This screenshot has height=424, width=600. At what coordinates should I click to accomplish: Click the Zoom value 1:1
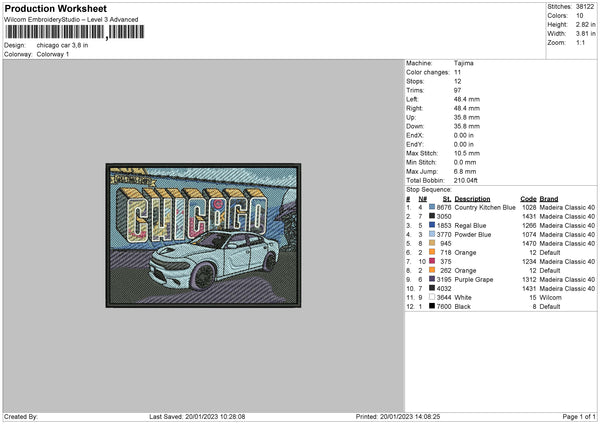(x=580, y=42)
